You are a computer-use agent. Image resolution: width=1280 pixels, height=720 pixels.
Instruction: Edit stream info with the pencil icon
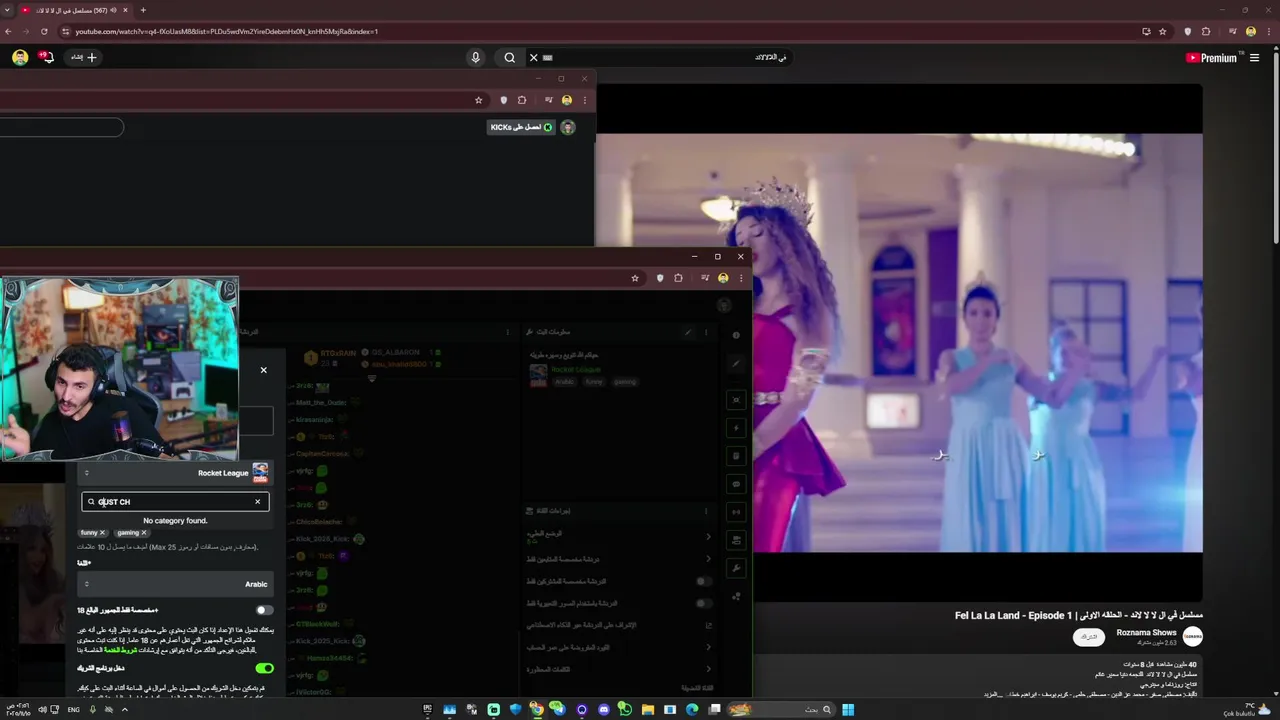coord(688,332)
